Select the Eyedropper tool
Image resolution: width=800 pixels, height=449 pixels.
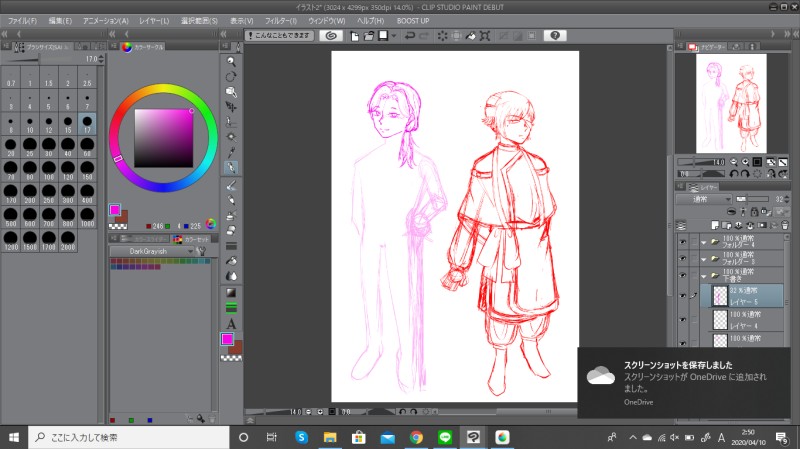tap(231, 151)
